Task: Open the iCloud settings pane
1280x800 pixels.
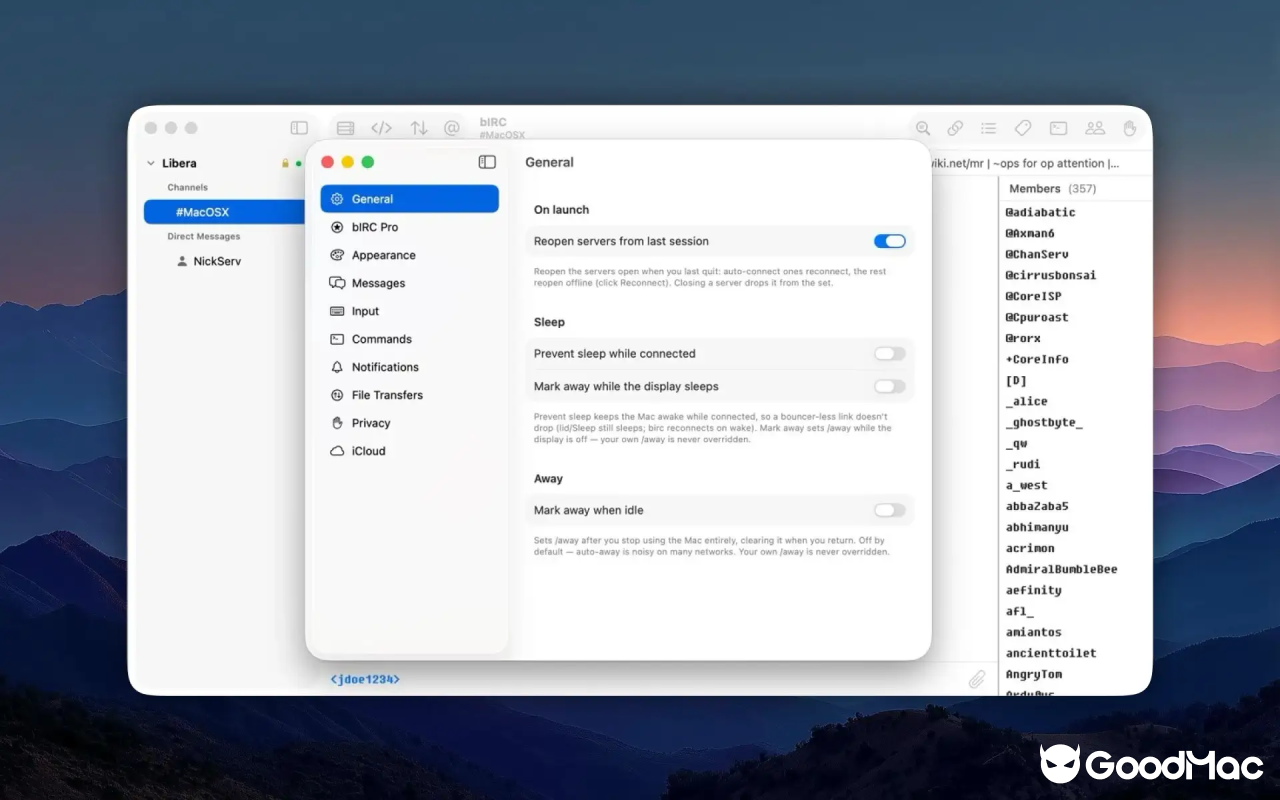Action: tap(410, 451)
